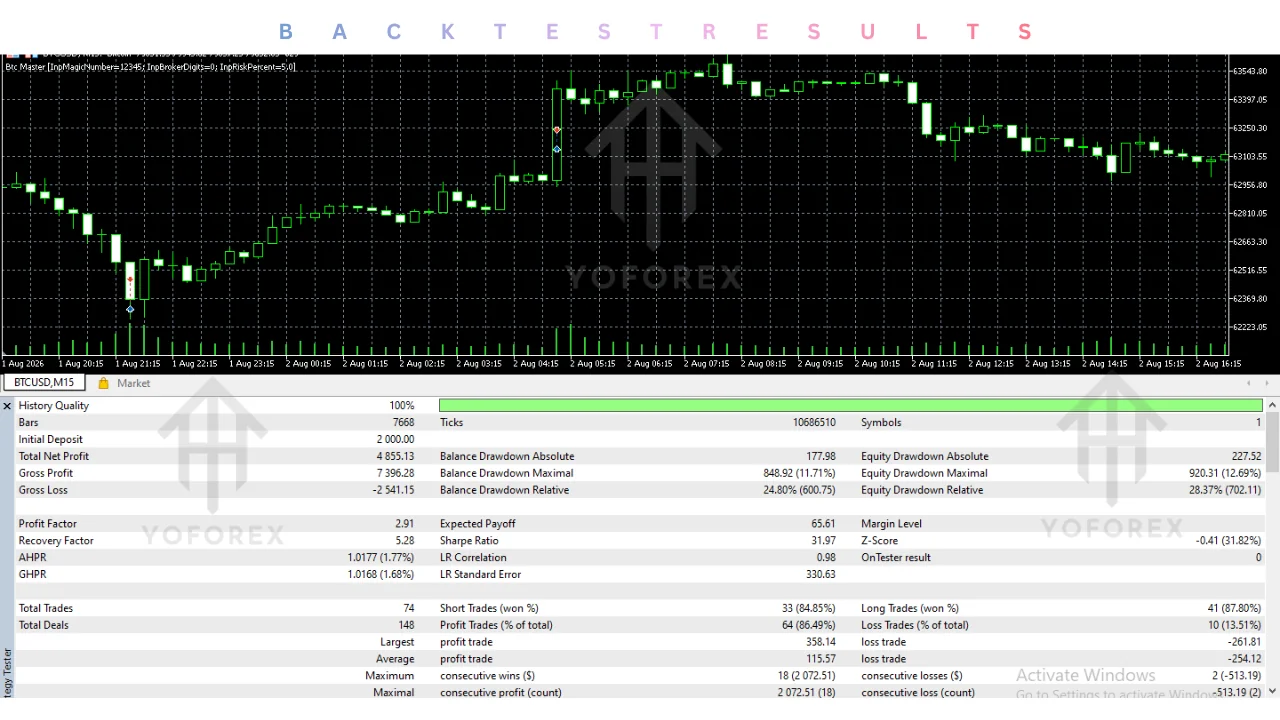Click 'Loss Trades (% of total)' value 10 (13.51%)
The image size is (1280, 720).
pyautogui.click(x=1234, y=625)
